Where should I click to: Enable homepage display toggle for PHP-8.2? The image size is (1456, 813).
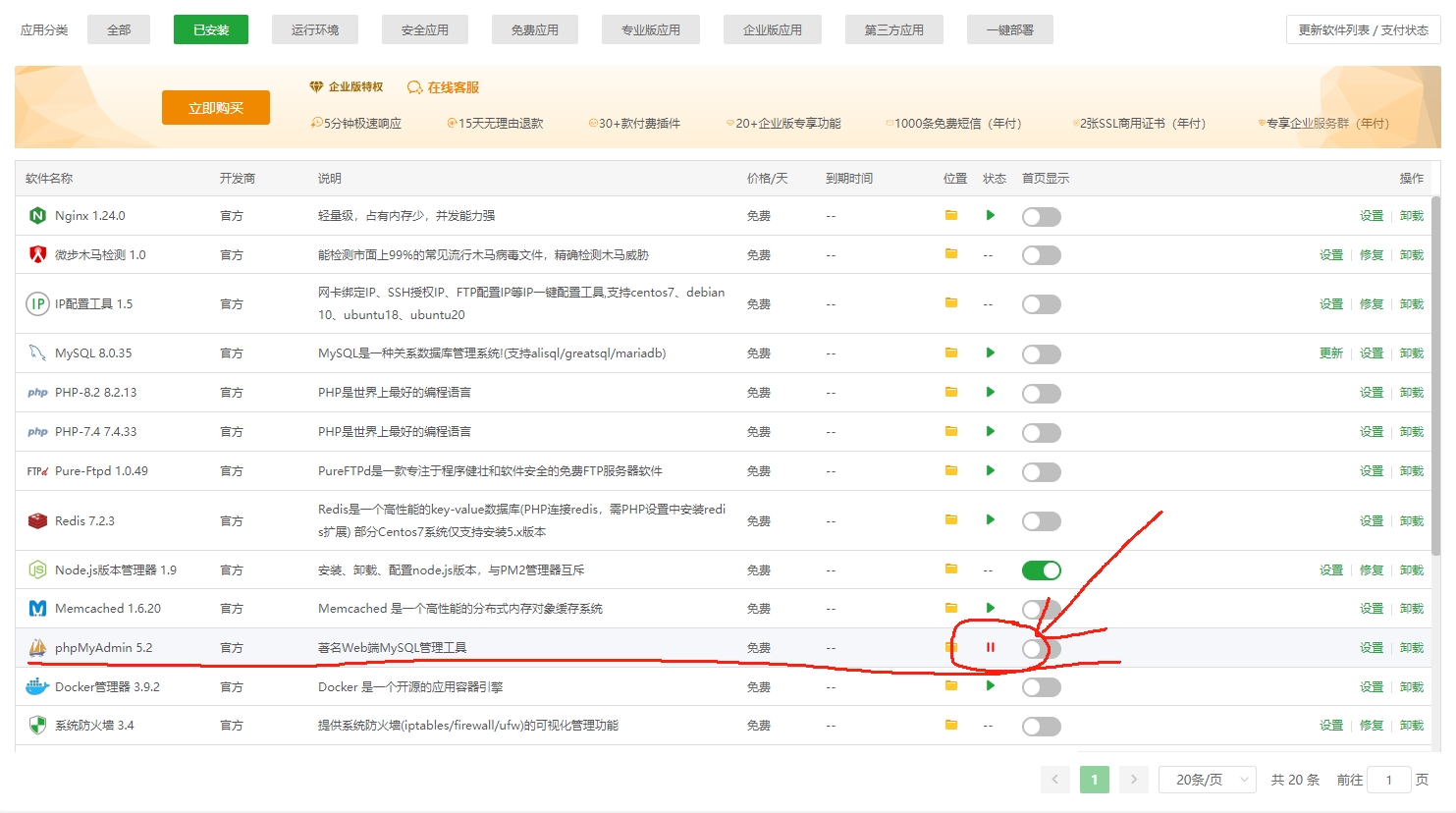pyautogui.click(x=1041, y=394)
